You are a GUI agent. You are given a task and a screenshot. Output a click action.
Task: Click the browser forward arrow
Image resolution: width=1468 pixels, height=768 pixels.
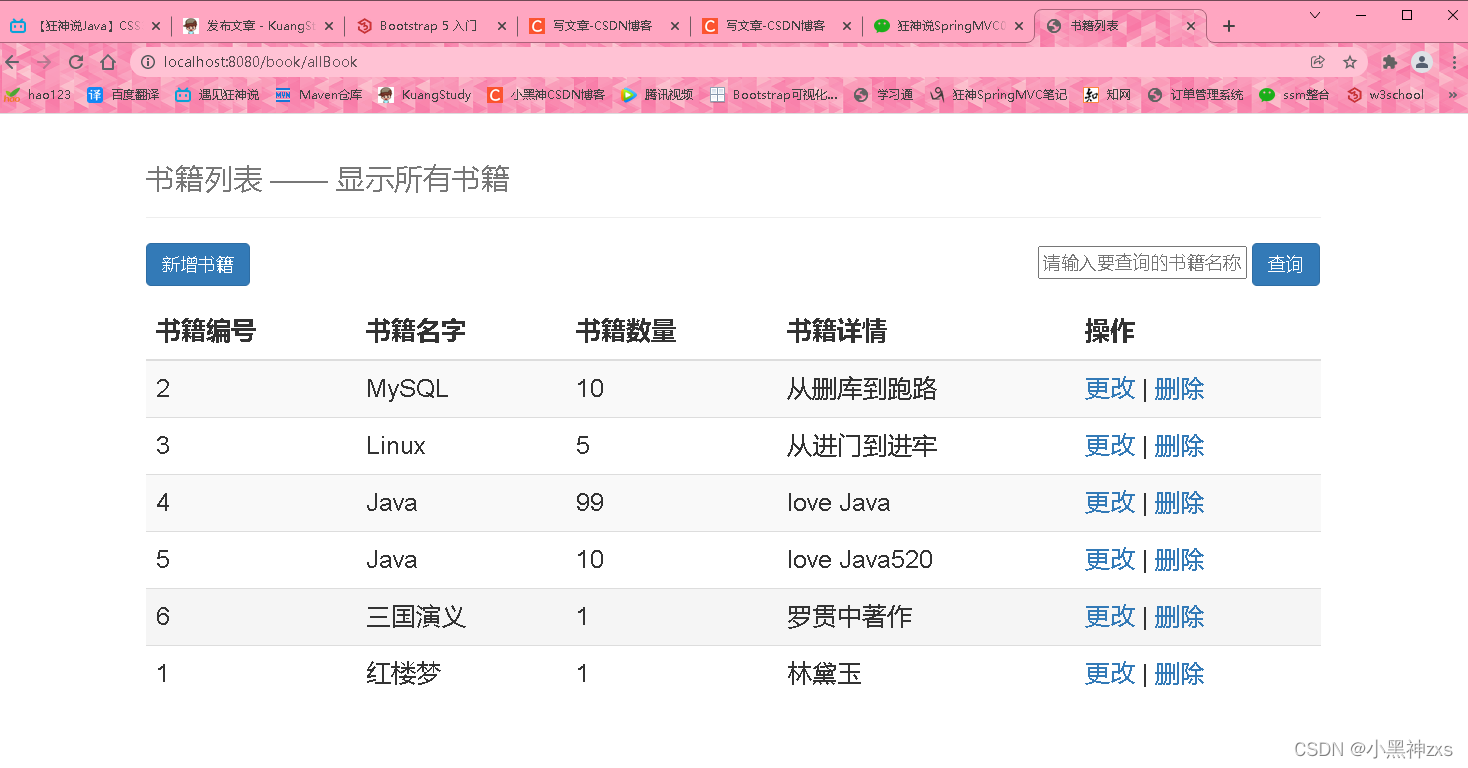point(43,62)
